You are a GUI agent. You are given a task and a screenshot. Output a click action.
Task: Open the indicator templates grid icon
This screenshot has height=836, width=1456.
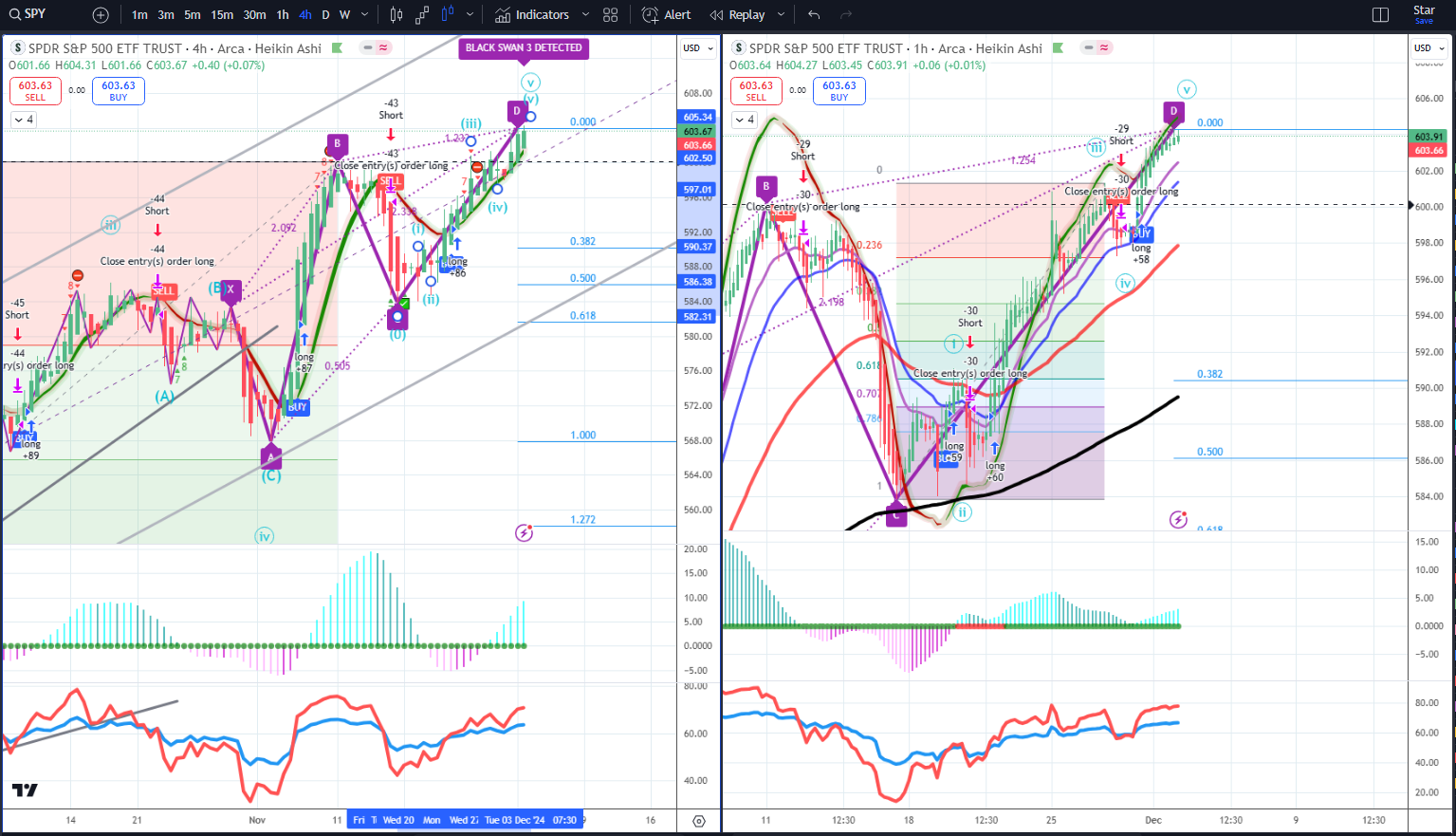click(x=611, y=15)
